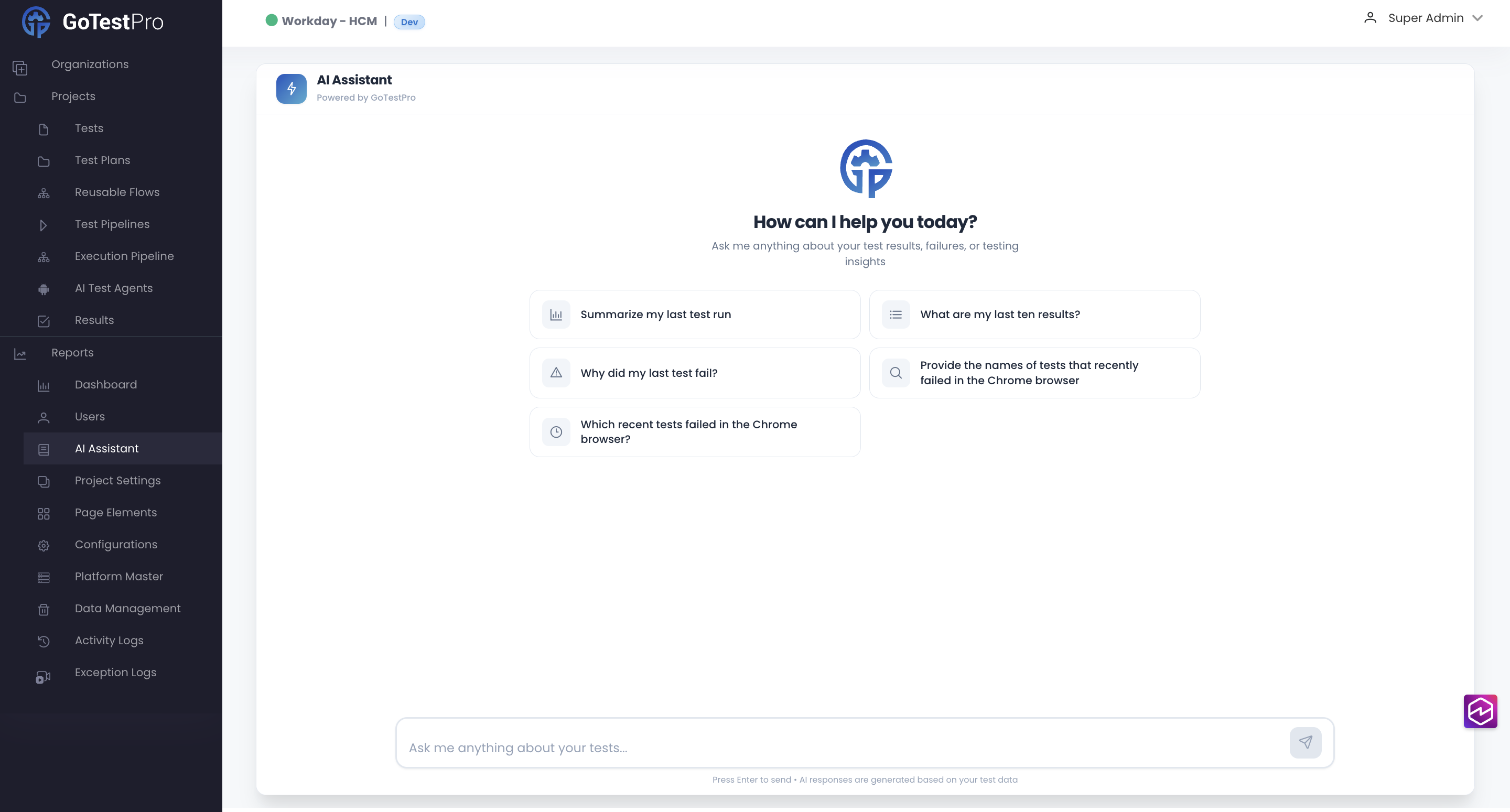The height and width of the screenshot is (812, 1510).
Task: Click the Activity Logs history icon
Action: [x=44, y=642]
